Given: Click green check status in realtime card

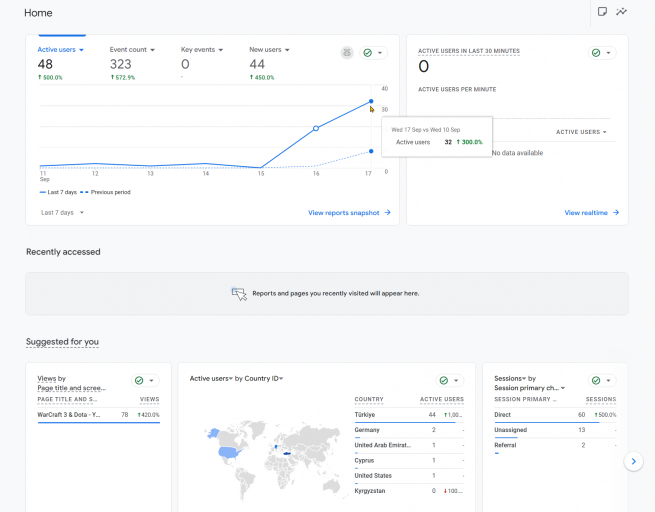Looking at the screenshot, I should coord(596,53).
